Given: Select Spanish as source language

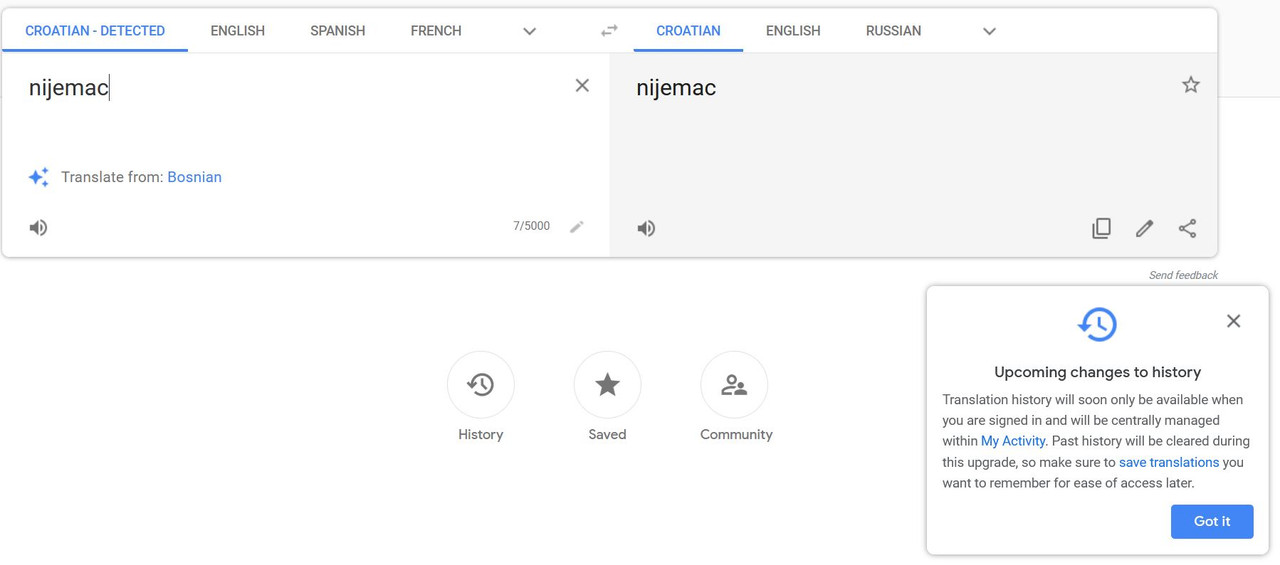Looking at the screenshot, I should coord(337,31).
